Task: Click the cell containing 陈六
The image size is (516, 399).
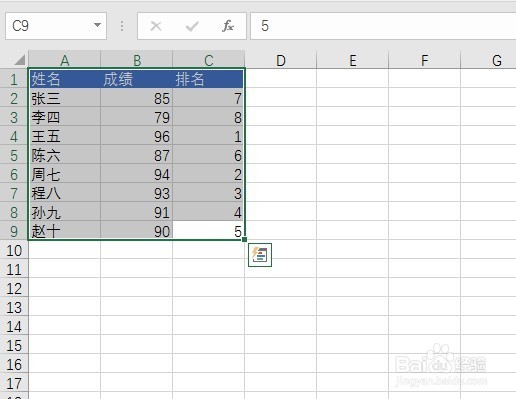Action: coord(65,155)
